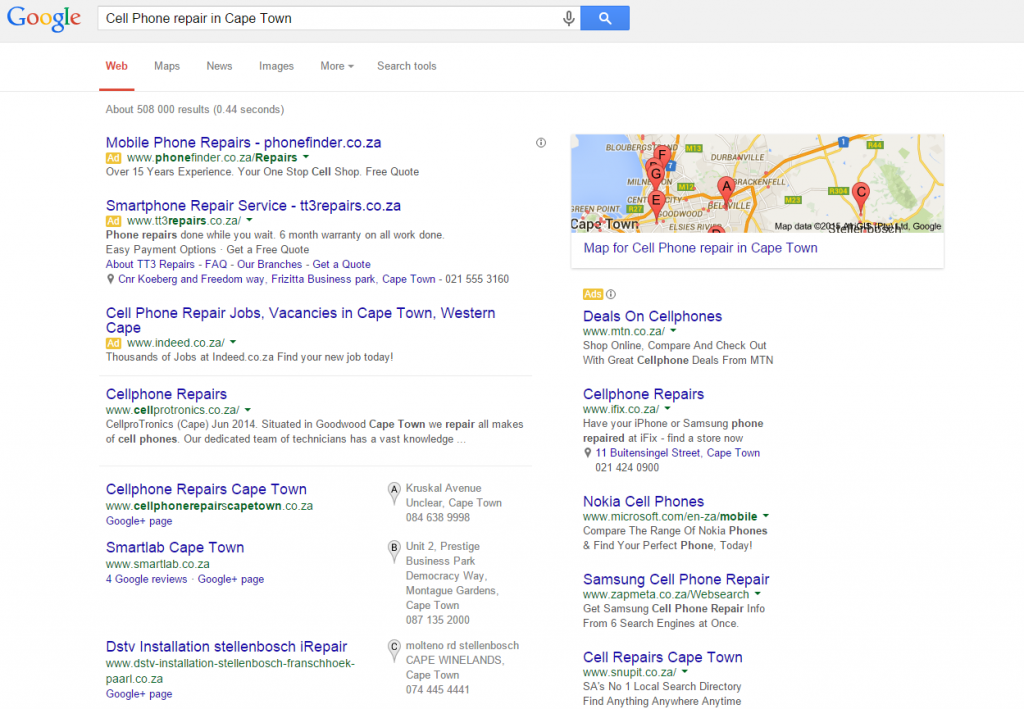This screenshot has height=709, width=1024.
Task: Expand dropdown arrow next to zapmeta.co.za URL
Action: pos(758,594)
